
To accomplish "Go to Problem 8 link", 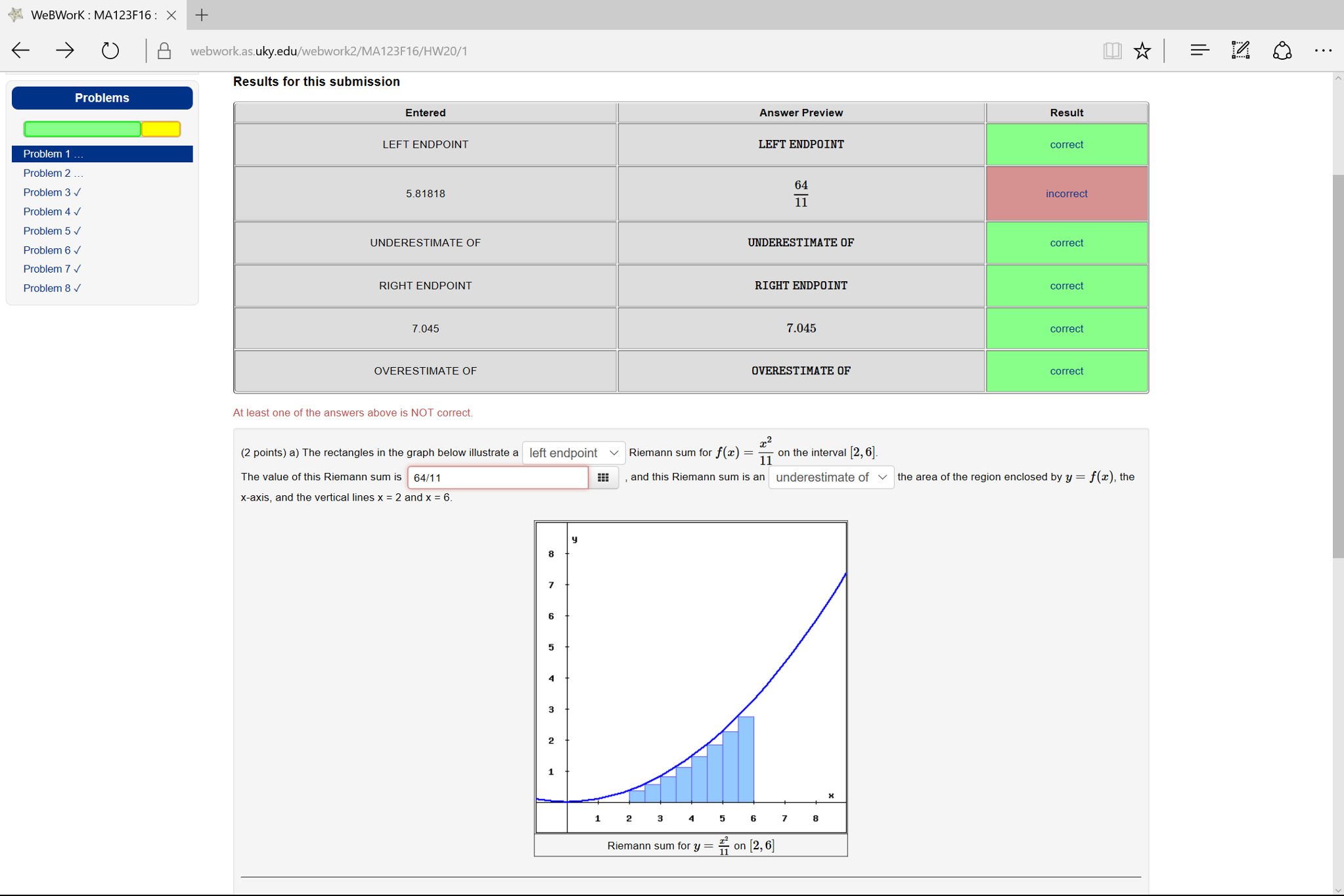I will 51,288.
